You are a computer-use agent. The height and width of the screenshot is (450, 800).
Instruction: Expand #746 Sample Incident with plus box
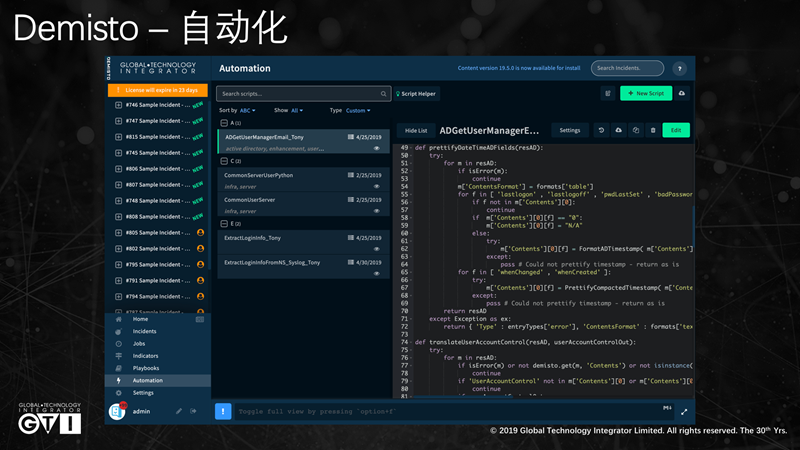(118, 105)
